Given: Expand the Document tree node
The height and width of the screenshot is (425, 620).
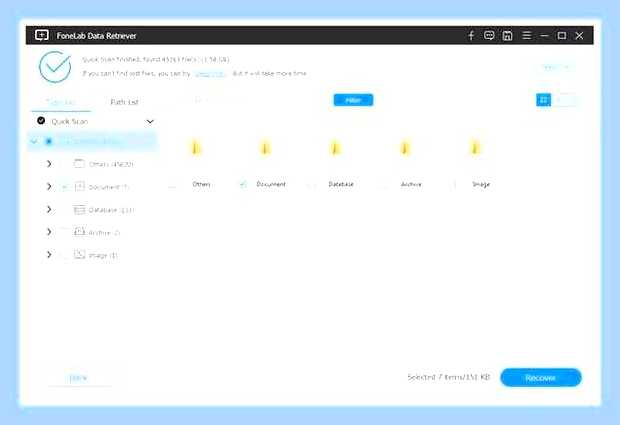Looking at the screenshot, I should pos(49,186).
